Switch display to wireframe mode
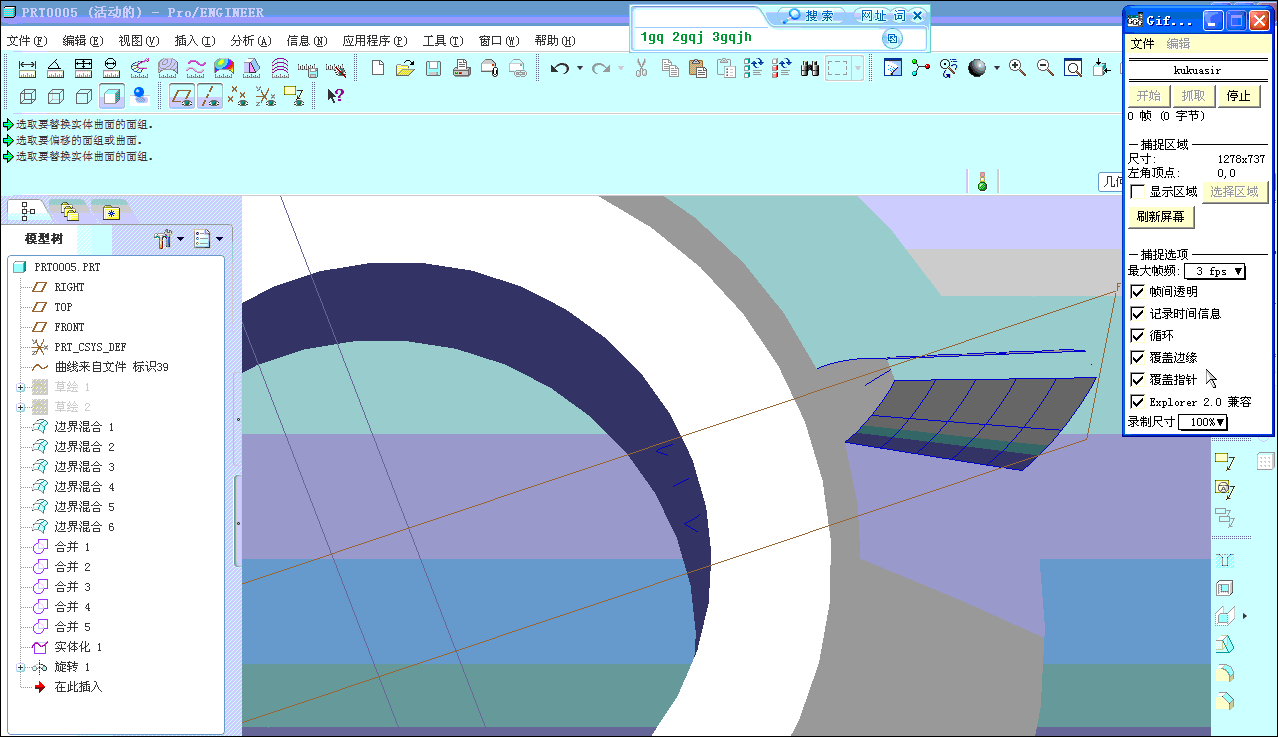 pos(28,96)
